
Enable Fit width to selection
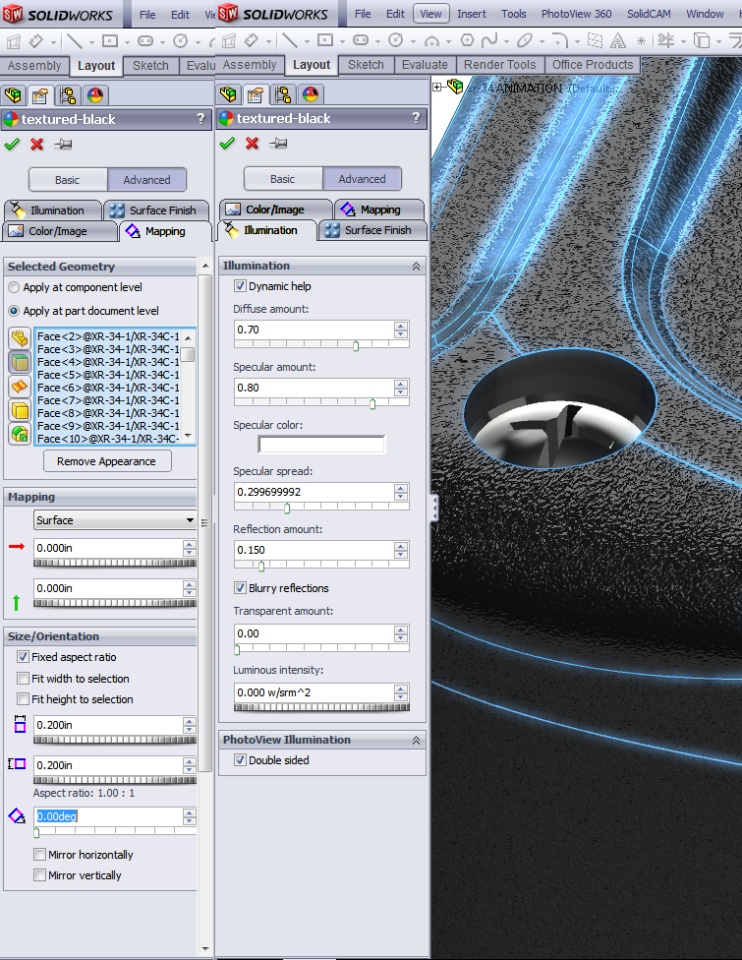pyautogui.click(x=23, y=678)
